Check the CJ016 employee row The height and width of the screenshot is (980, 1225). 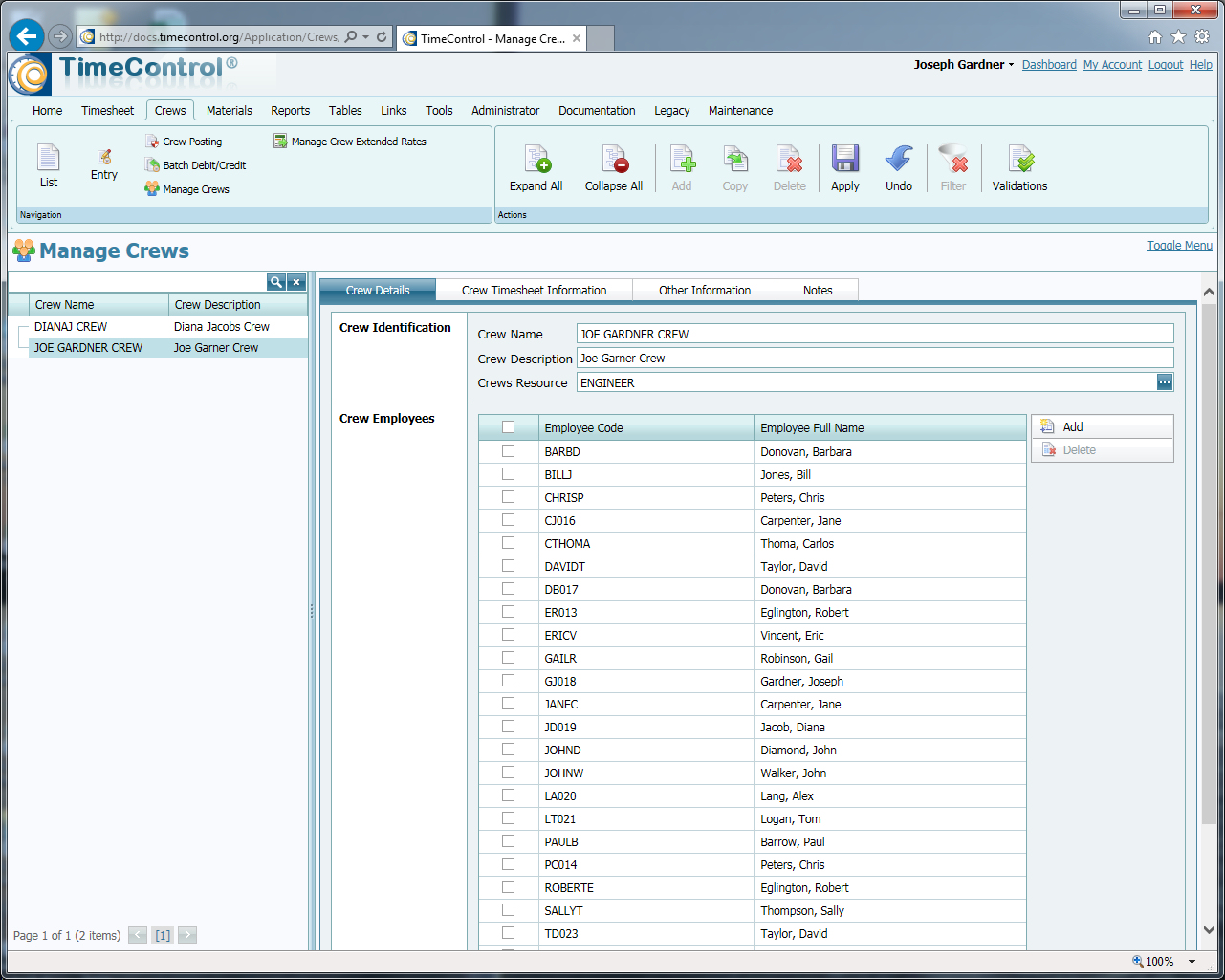click(x=508, y=520)
